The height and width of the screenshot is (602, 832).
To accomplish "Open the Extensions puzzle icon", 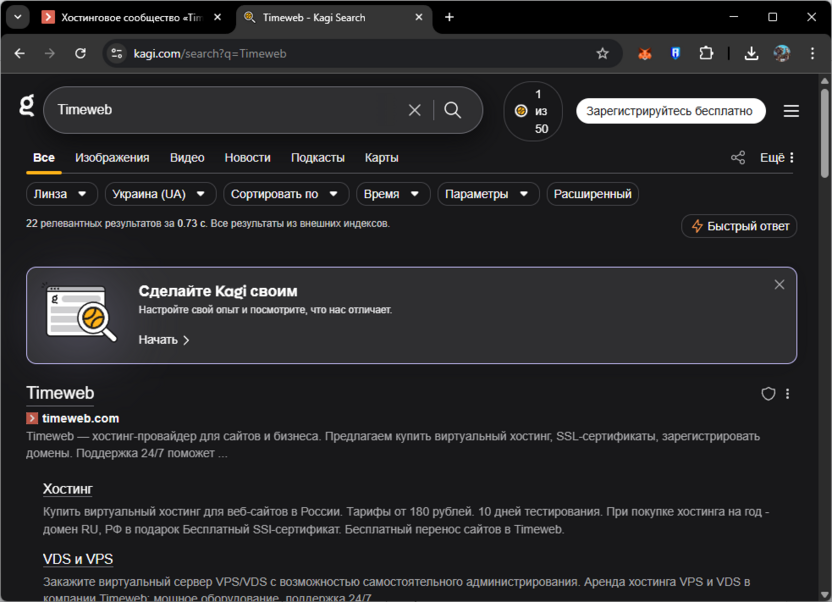I will click(706, 54).
